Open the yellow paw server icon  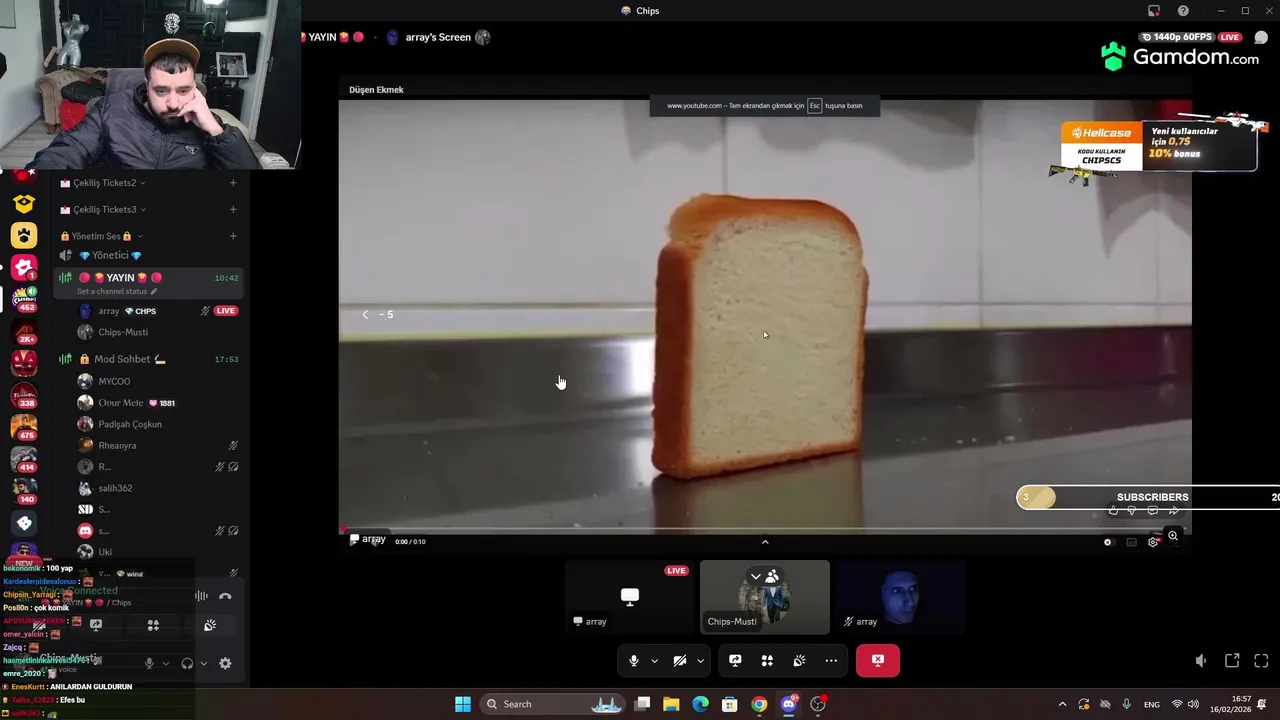coord(24,235)
